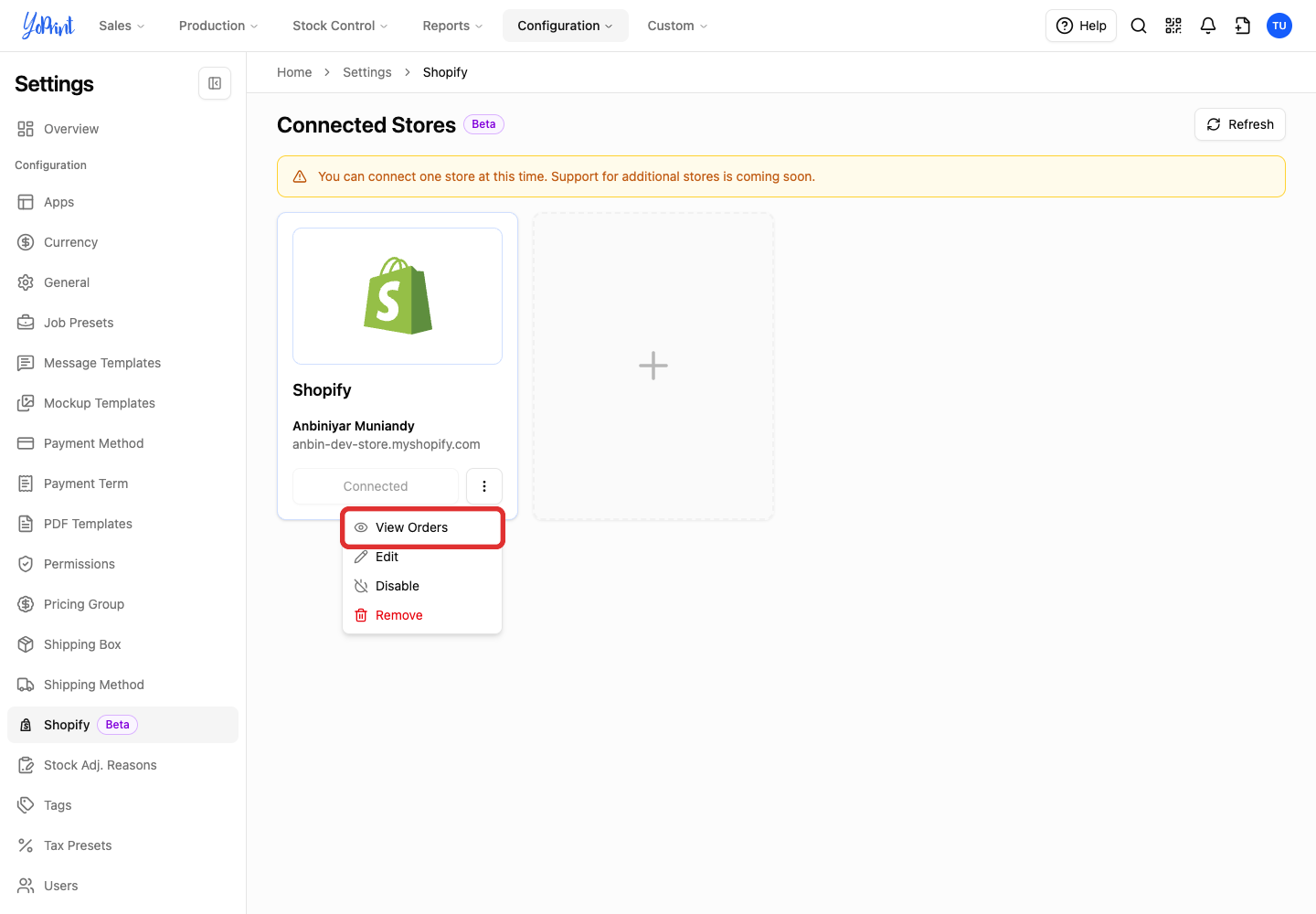Open the notifications bell

(x=1208, y=26)
